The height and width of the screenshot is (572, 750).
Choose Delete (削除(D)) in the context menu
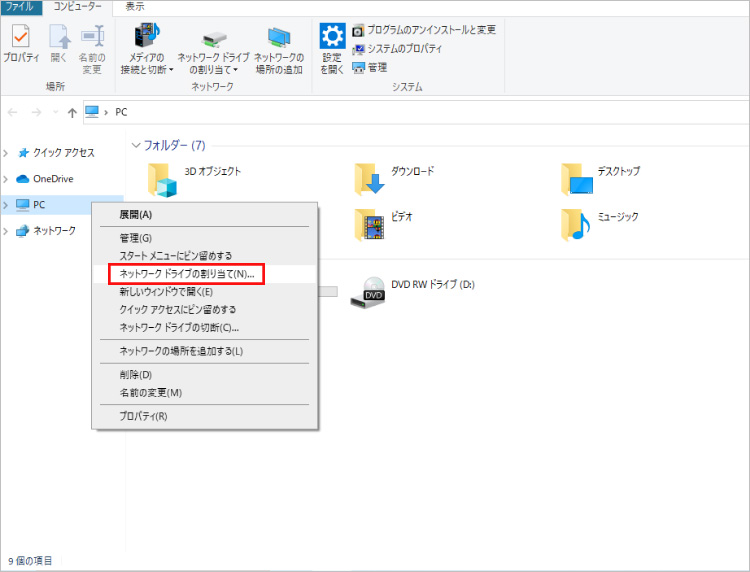click(x=205, y=375)
